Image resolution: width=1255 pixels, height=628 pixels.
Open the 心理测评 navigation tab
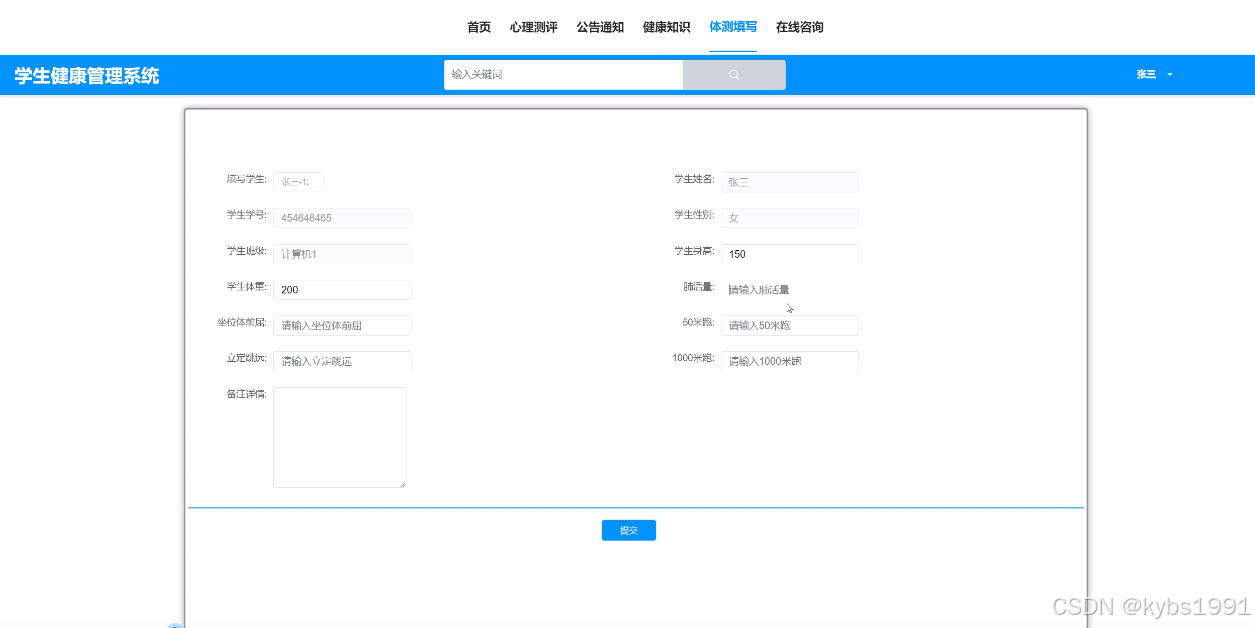coord(533,27)
